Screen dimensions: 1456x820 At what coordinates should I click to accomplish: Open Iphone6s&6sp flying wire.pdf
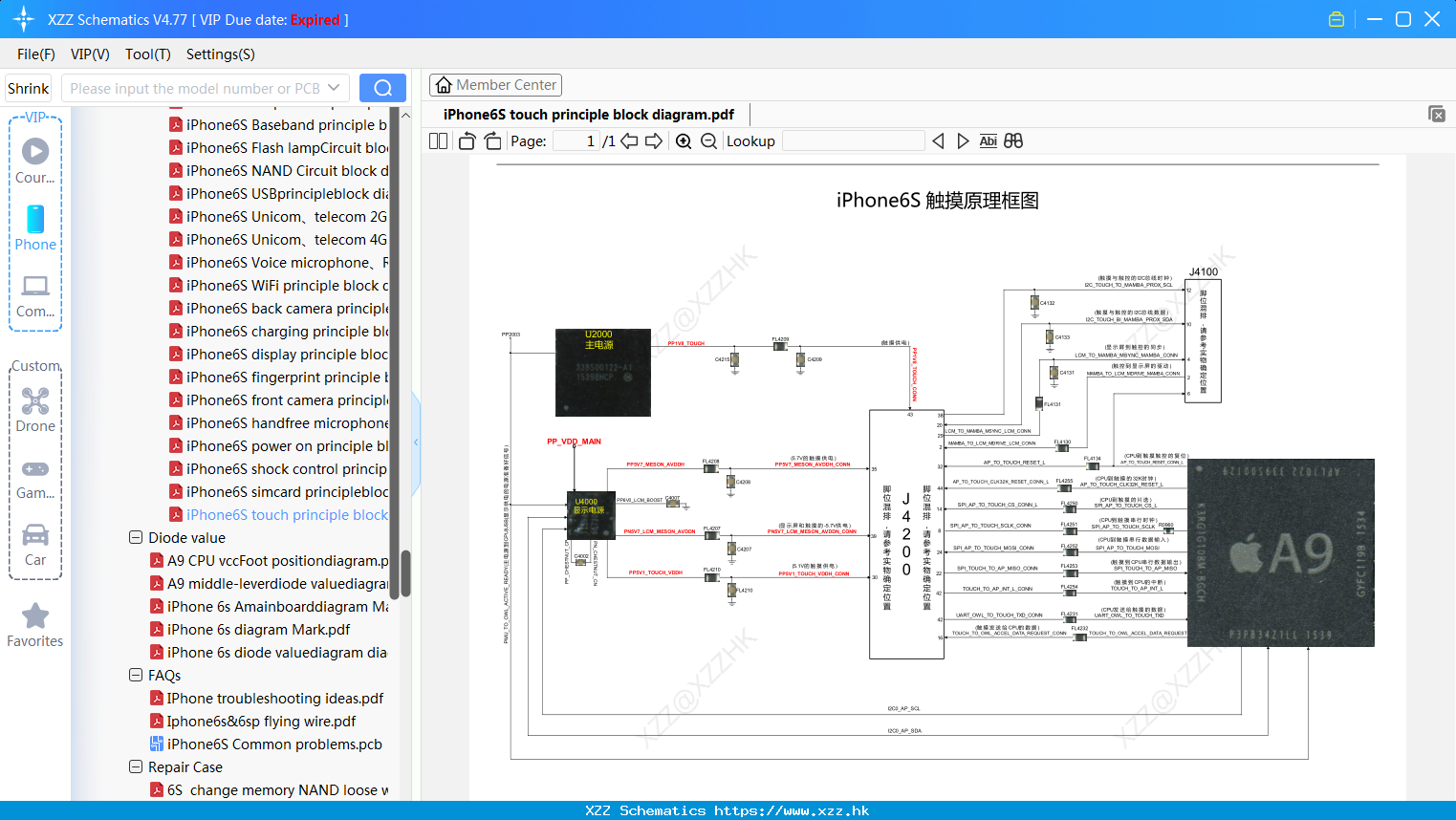pos(253,722)
